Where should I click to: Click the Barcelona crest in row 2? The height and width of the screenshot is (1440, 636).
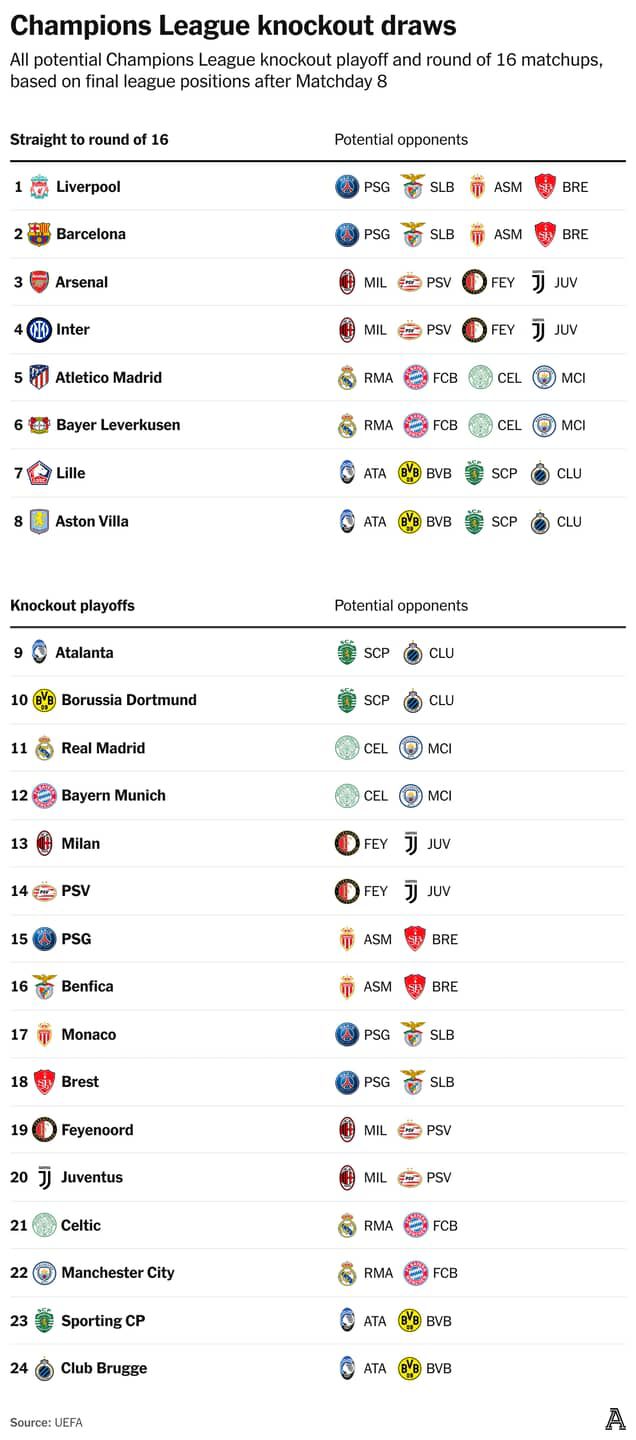click(x=39, y=234)
